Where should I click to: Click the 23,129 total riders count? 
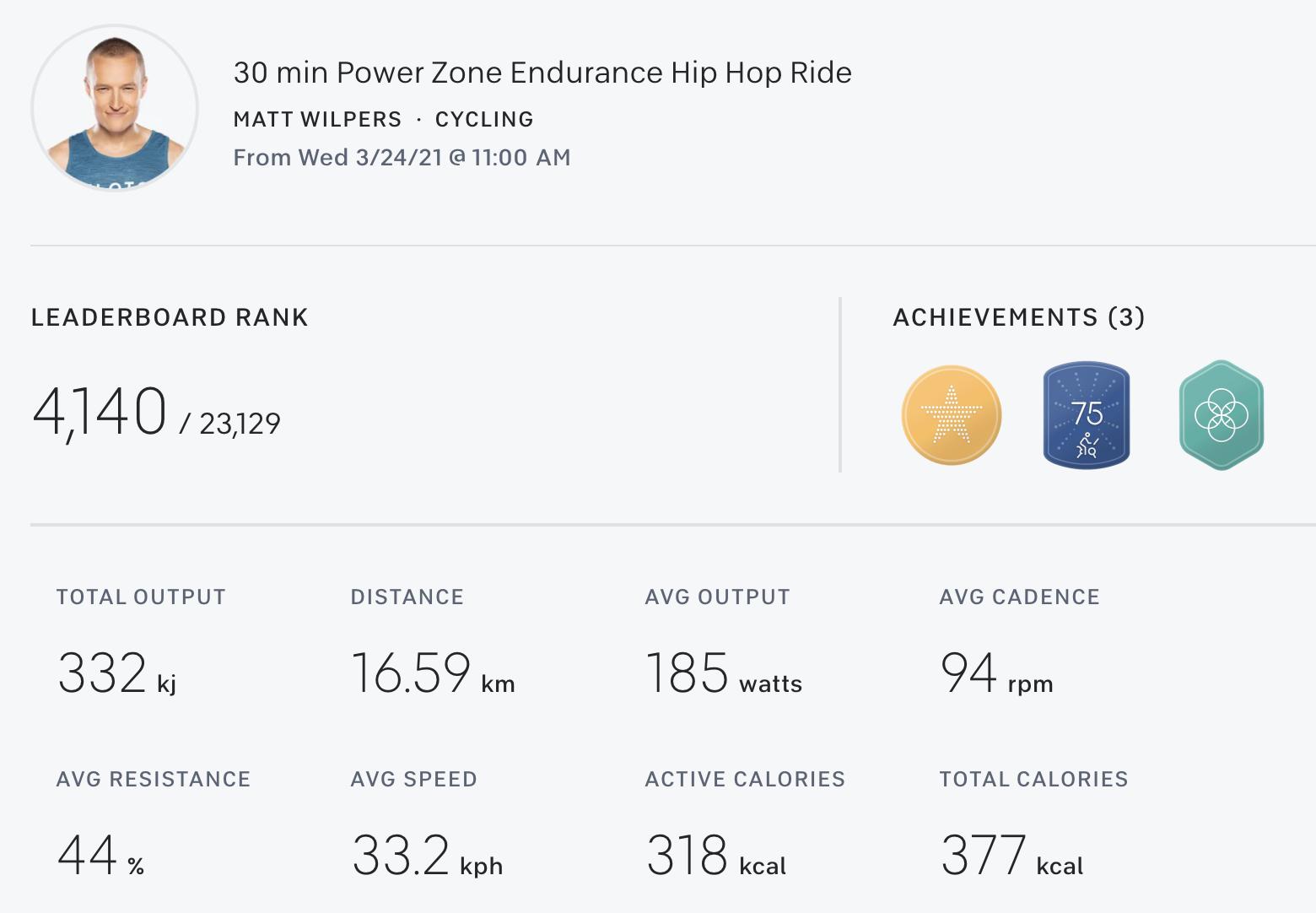(240, 424)
